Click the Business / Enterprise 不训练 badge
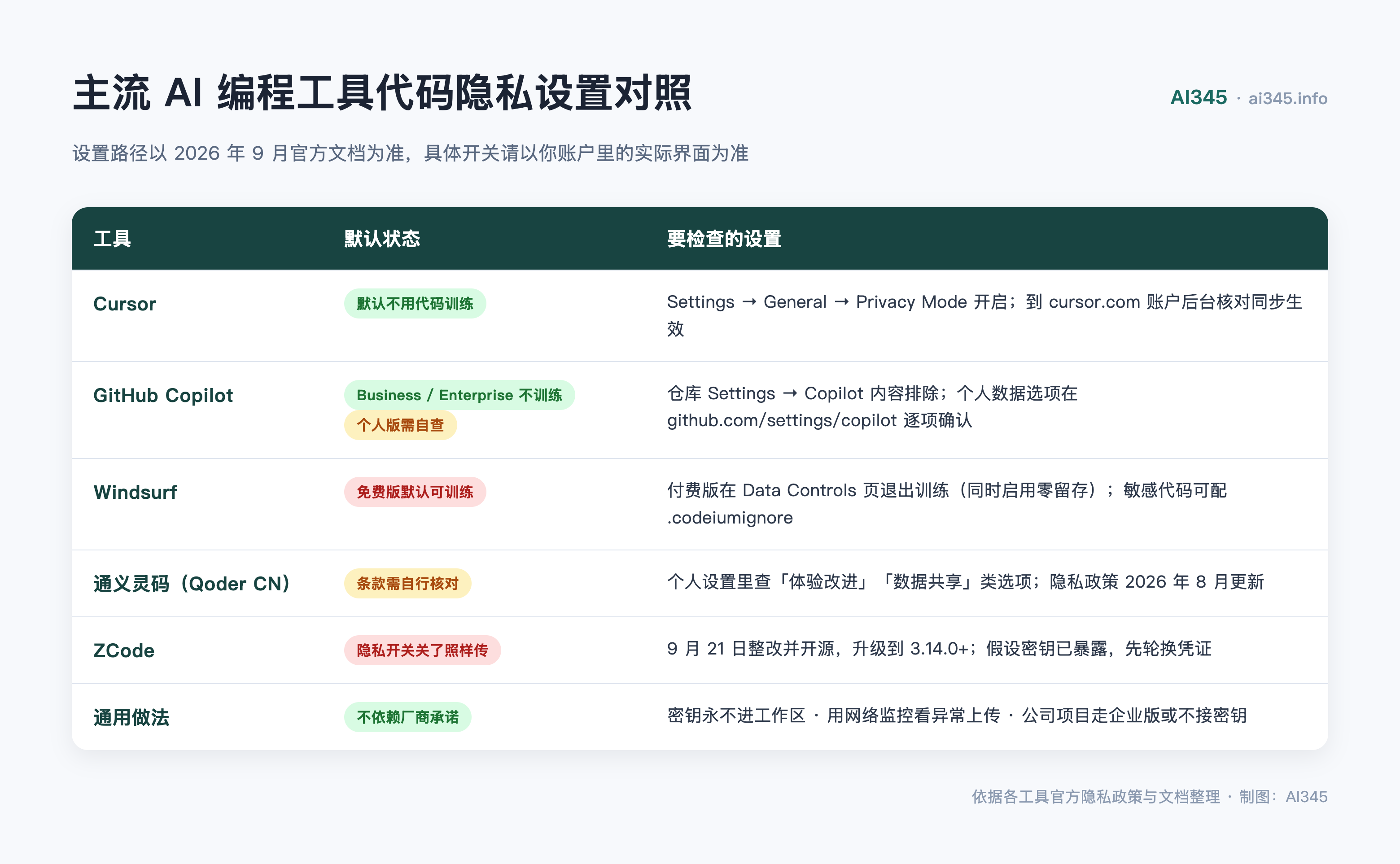Image resolution: width=1400 pixels, height=864 pixels. [459, 395]
